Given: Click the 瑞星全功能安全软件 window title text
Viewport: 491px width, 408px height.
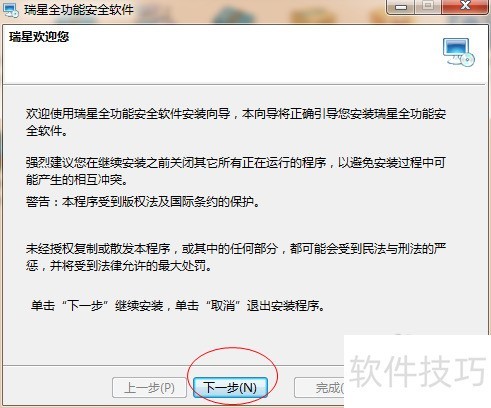Looking at the screenshot, I should 79,10.
